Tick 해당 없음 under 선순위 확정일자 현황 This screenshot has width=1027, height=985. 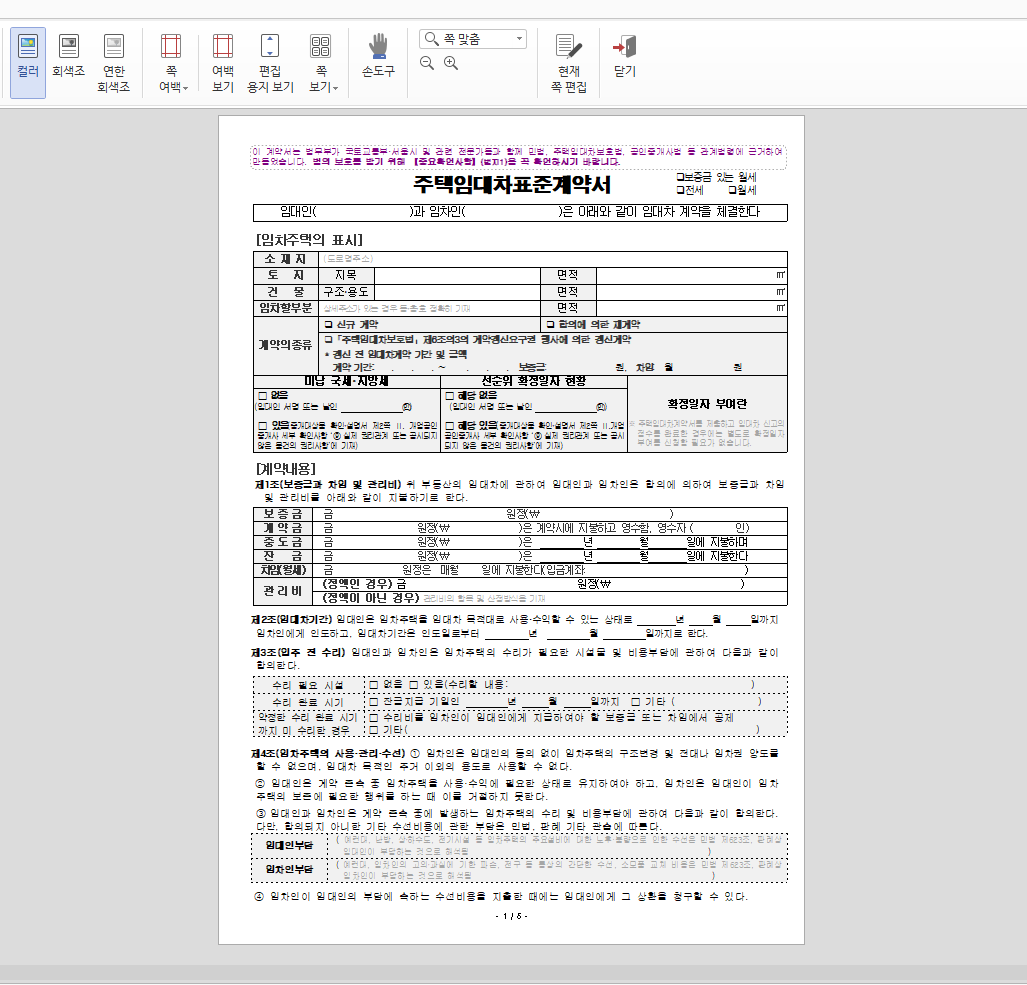click(x=450, y=396)
